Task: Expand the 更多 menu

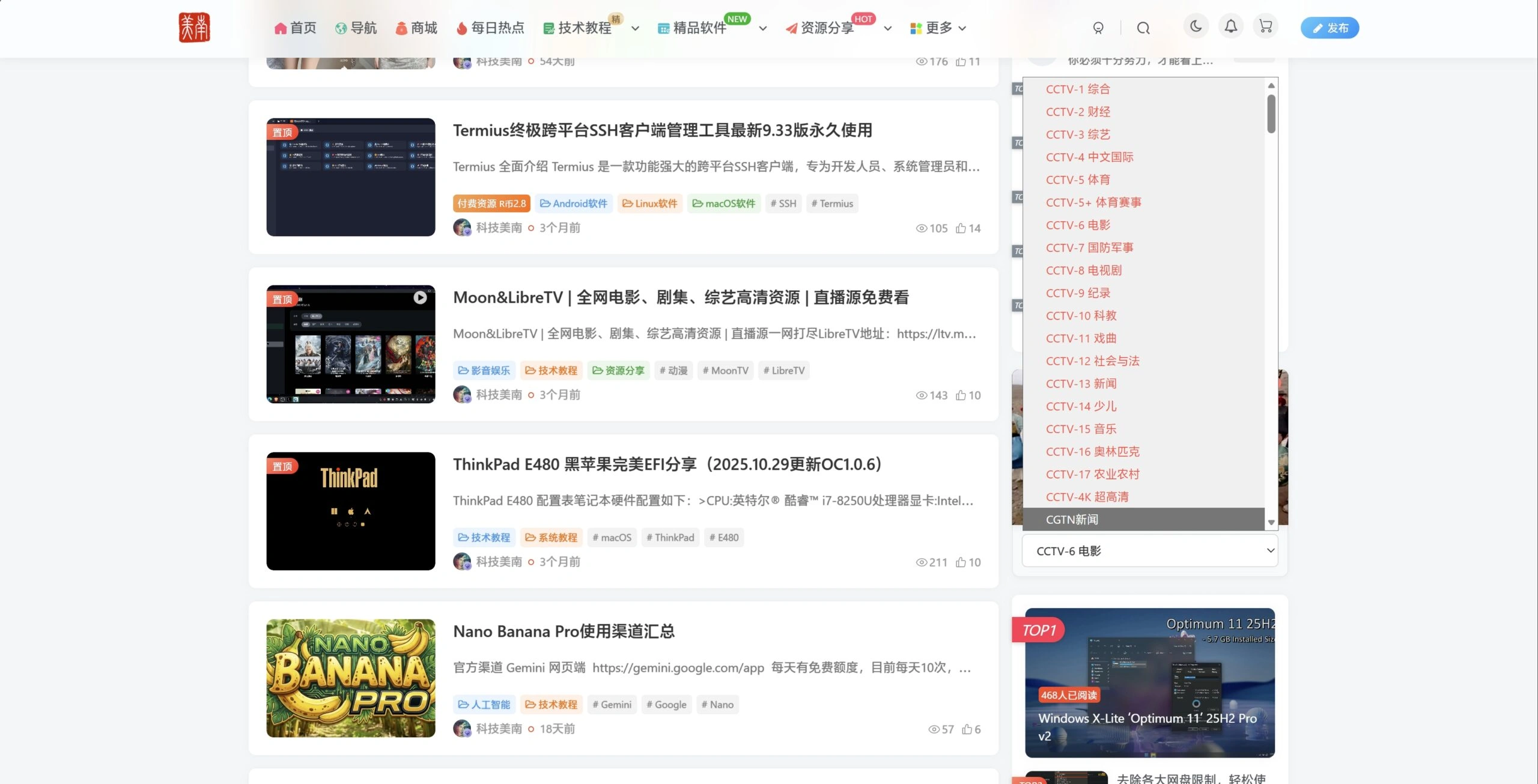Action: tap(938, 28)
